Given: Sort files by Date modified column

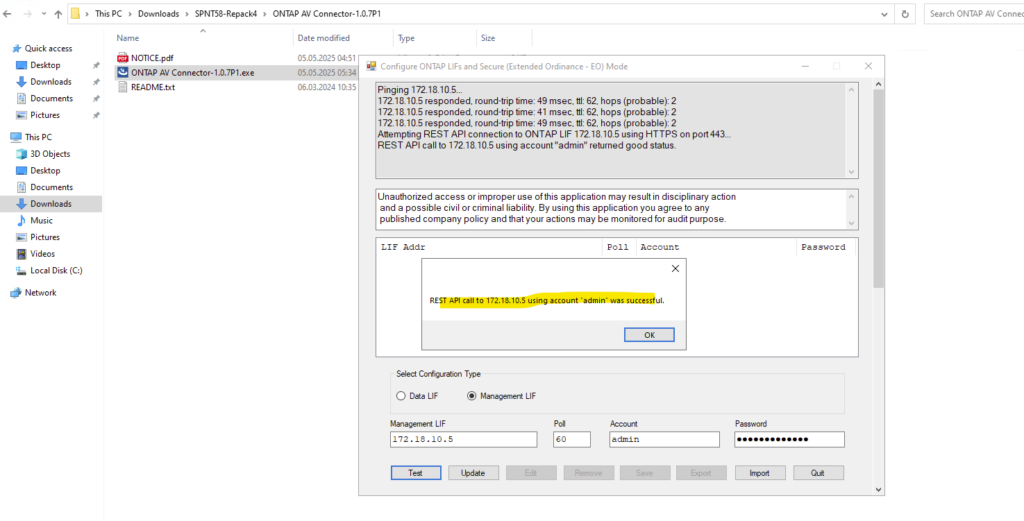Looking at the screenshot, I should 322,38.
